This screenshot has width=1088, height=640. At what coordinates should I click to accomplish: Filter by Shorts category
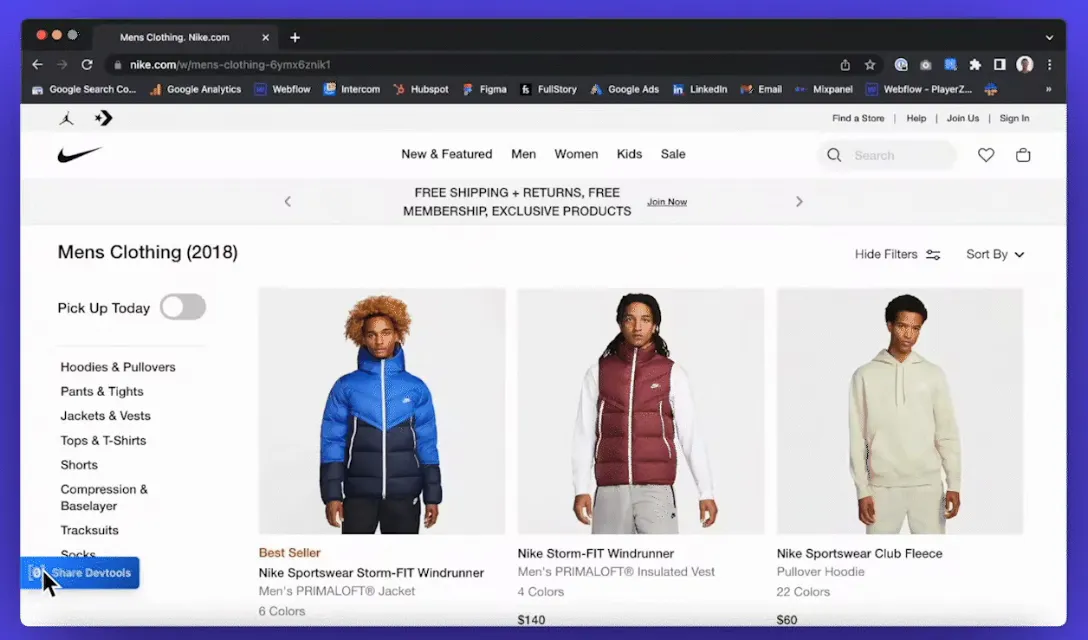79,464
